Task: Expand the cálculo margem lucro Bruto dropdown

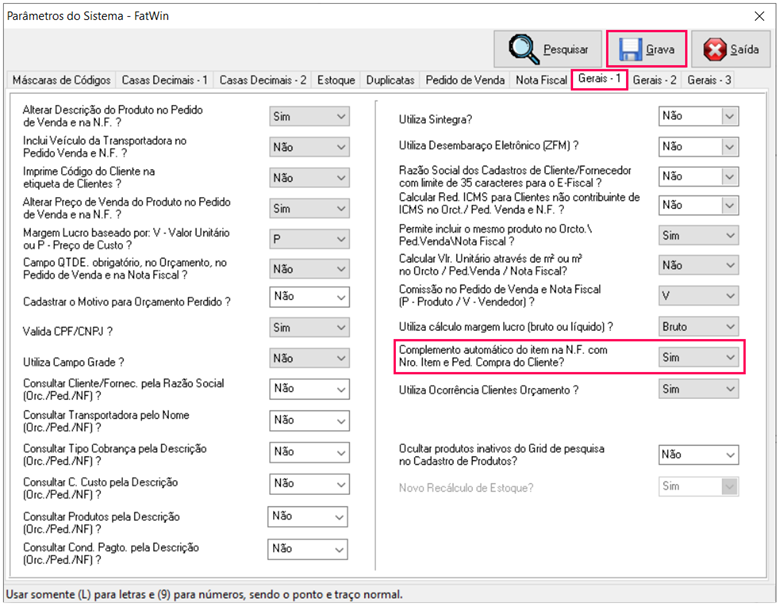Action: (x=728, y=326)
